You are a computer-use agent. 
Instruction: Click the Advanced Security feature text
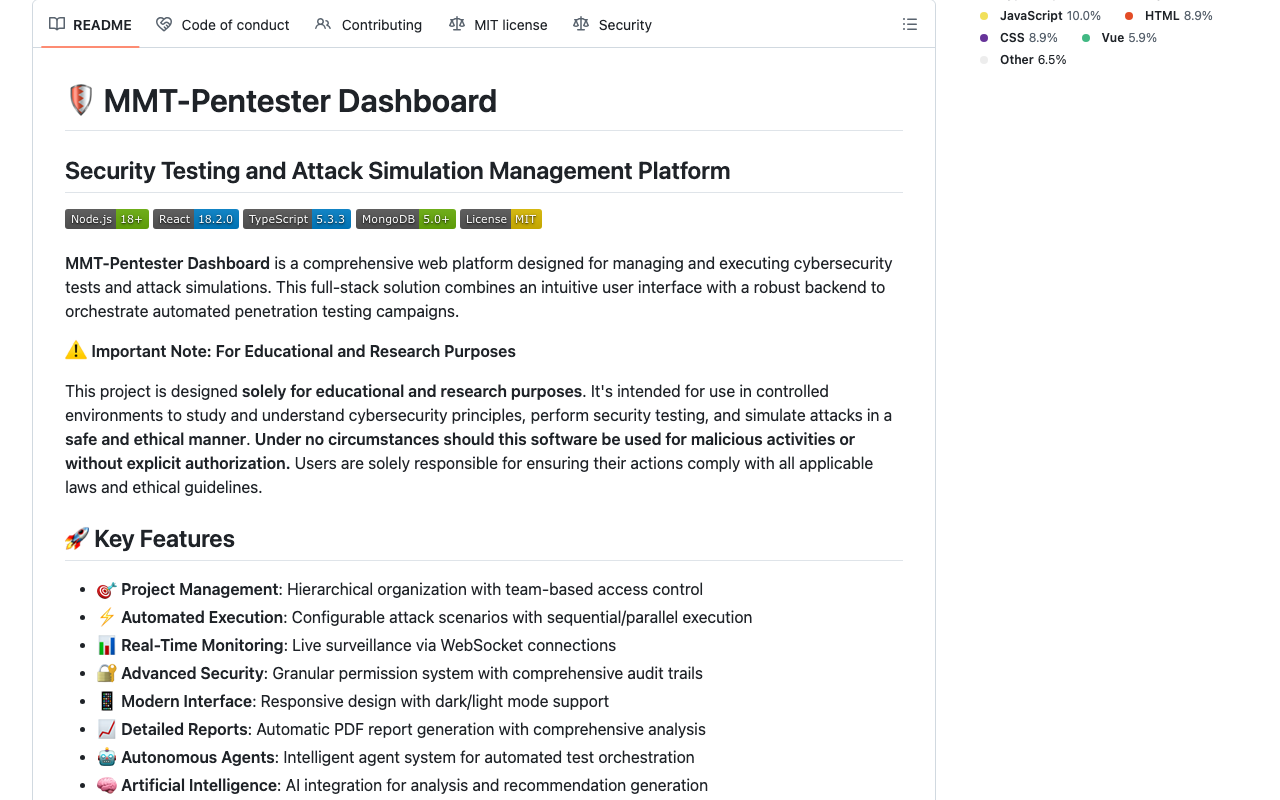tap(412, 674)
